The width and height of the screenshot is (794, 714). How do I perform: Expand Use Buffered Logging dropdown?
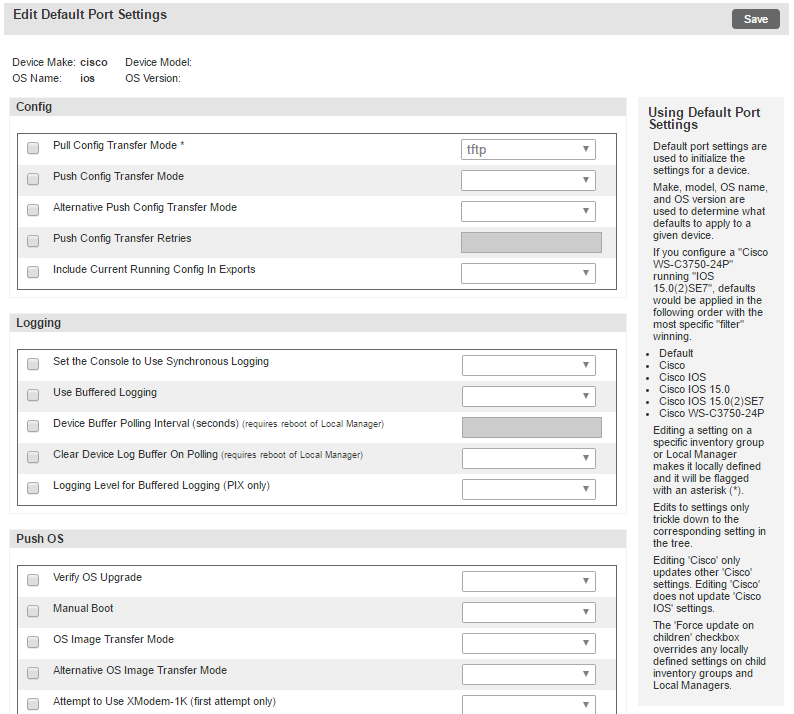tap(529, 396)
